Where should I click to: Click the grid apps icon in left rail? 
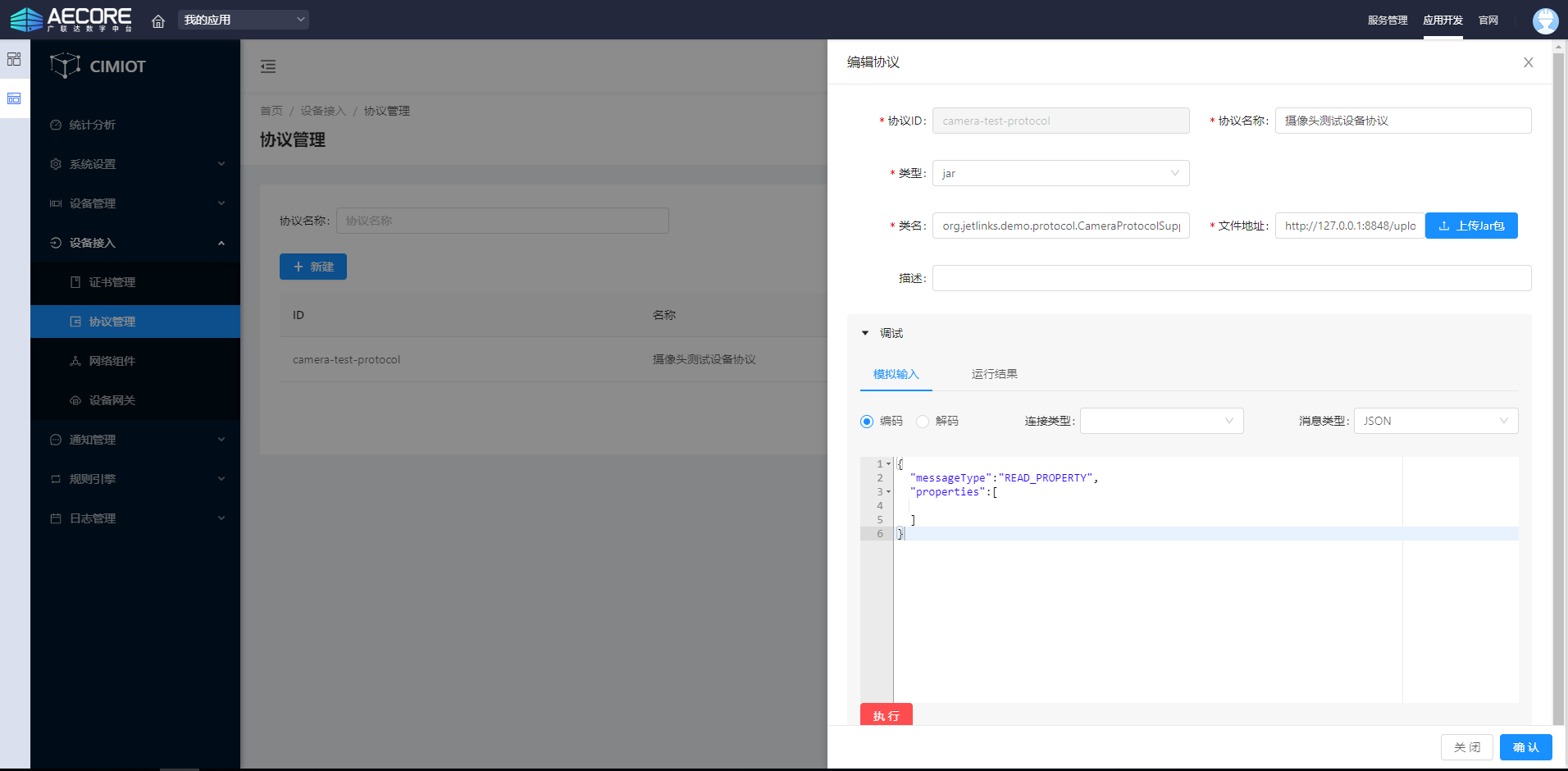(14, 59)
